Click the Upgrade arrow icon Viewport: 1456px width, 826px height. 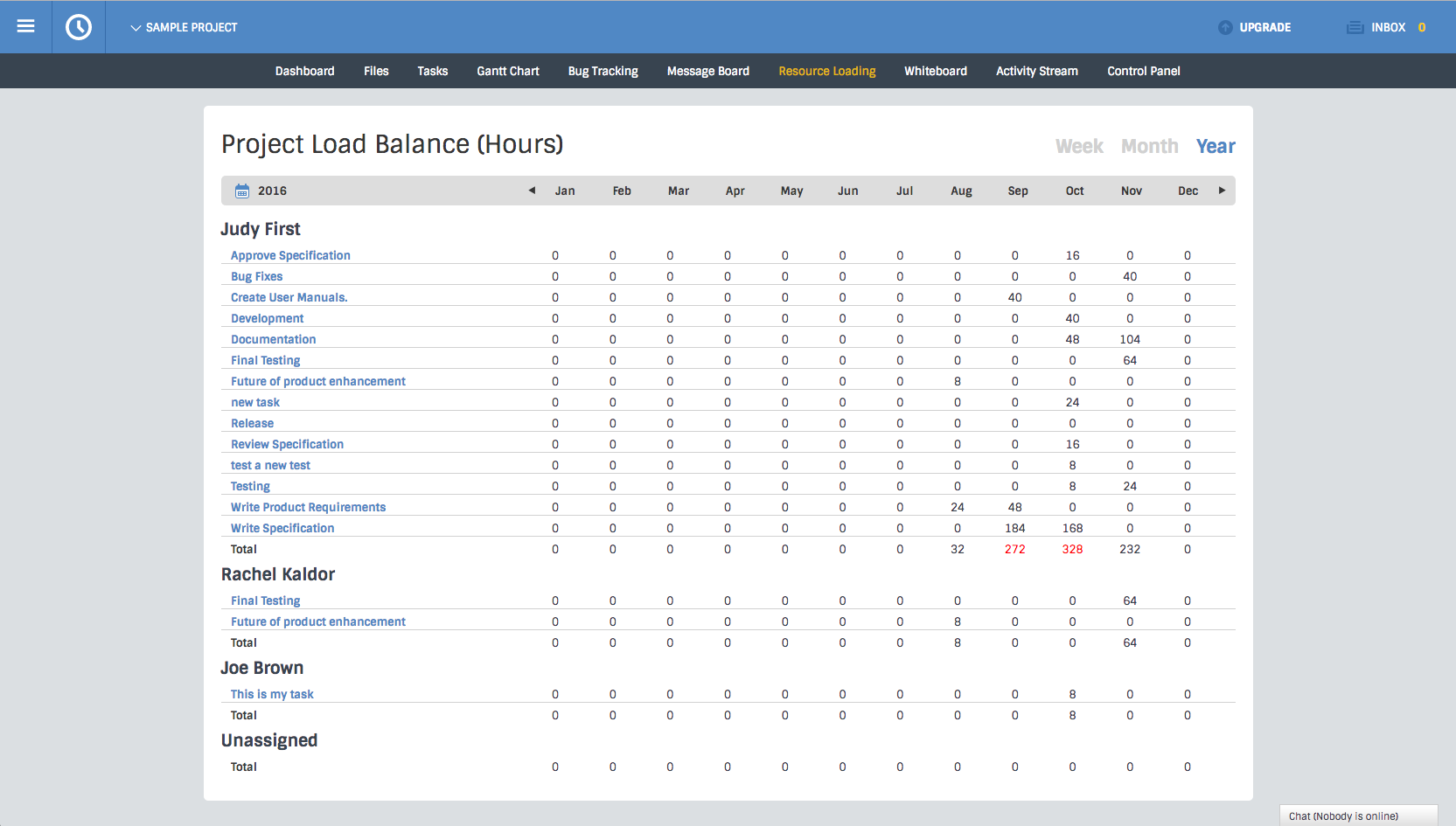(x=1225, y=27)
